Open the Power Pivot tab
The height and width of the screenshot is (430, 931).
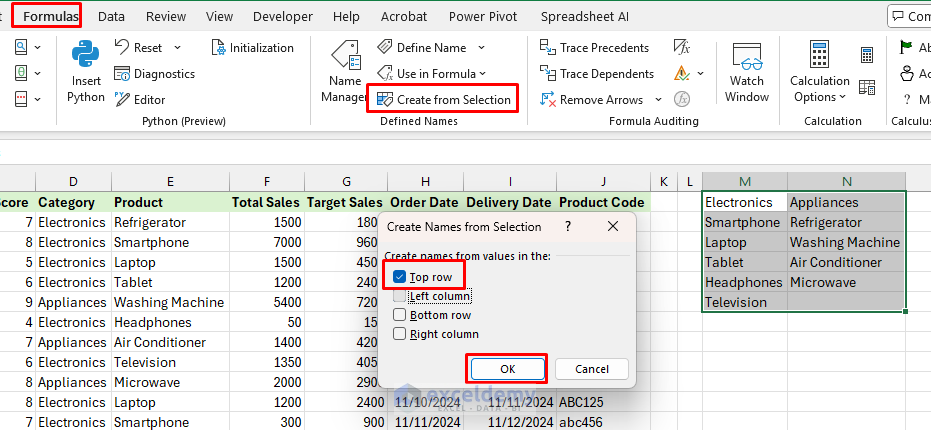pyautogui.click(x=484, y=16)
